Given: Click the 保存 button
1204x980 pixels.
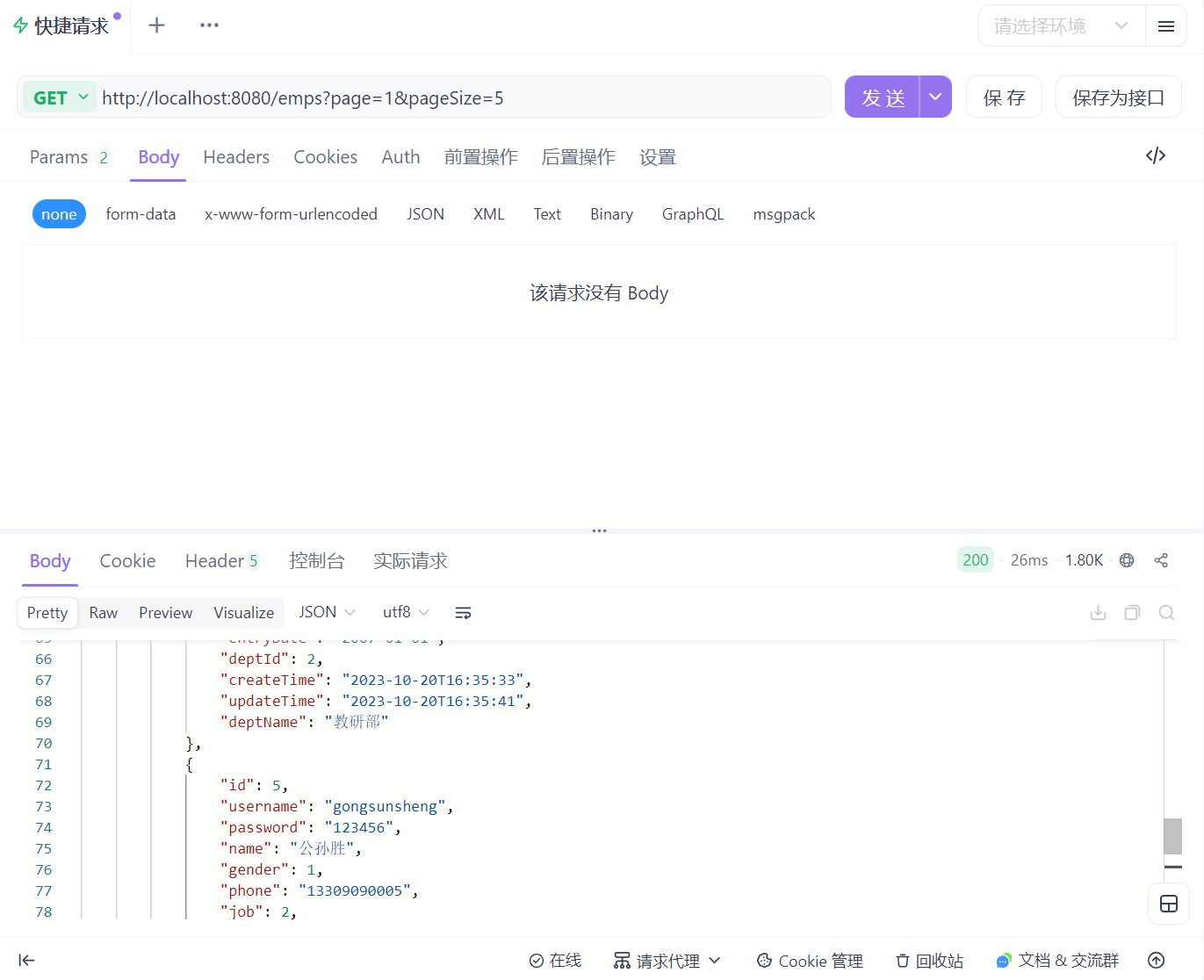Looking at the screenshot, I should pos(1004,97).
